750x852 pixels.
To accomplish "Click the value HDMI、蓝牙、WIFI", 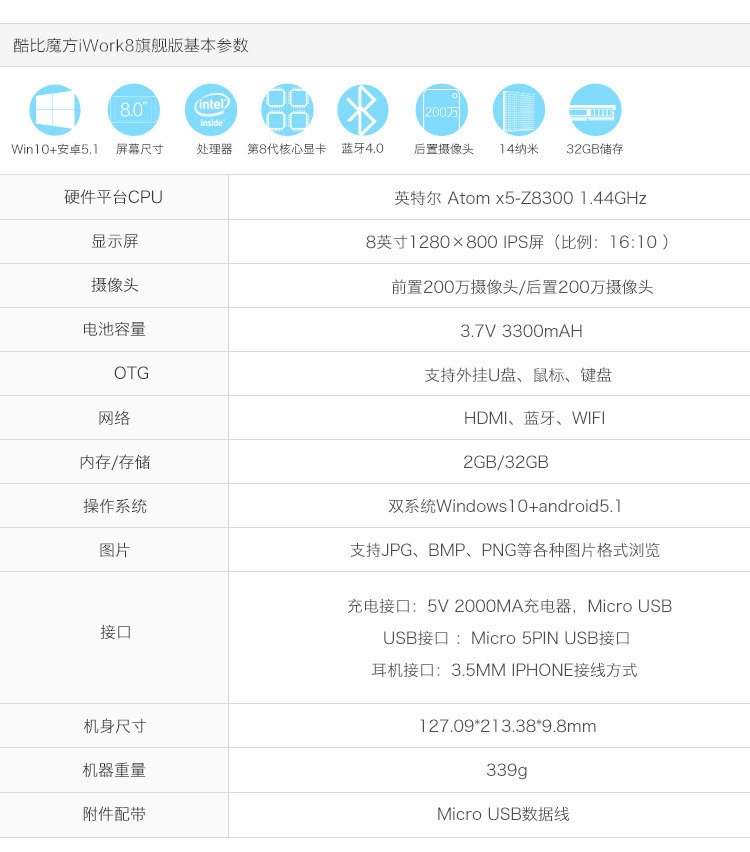I will coord(534,418).
